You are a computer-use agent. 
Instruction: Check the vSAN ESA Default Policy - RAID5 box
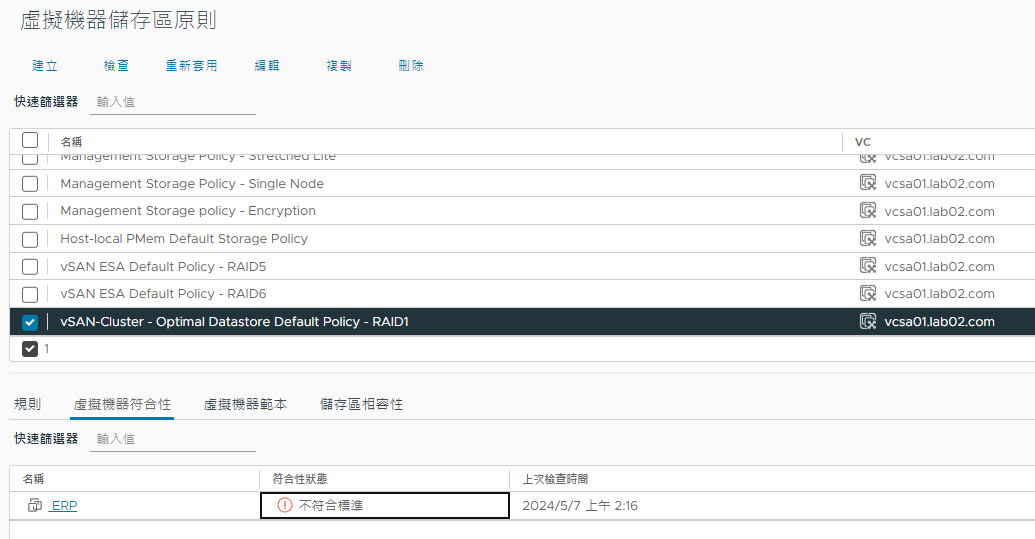tap(30, 267)
